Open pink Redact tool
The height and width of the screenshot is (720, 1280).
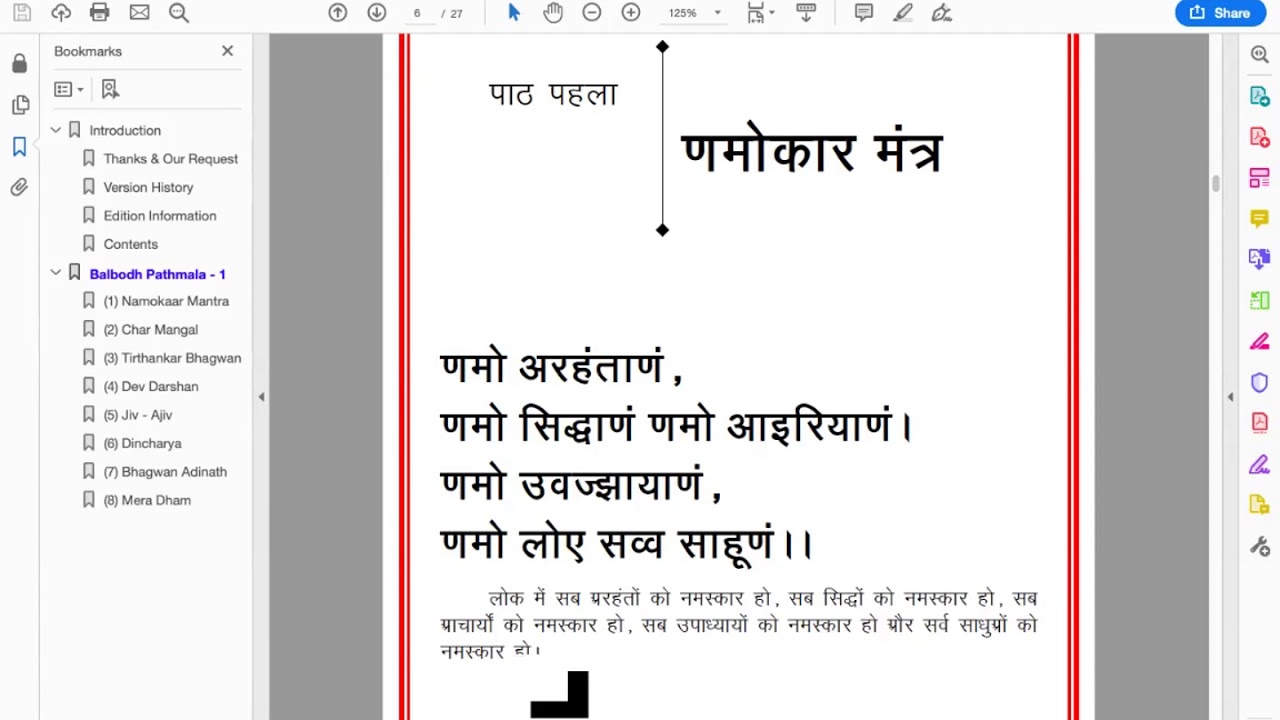click(x=1259, y=342)
